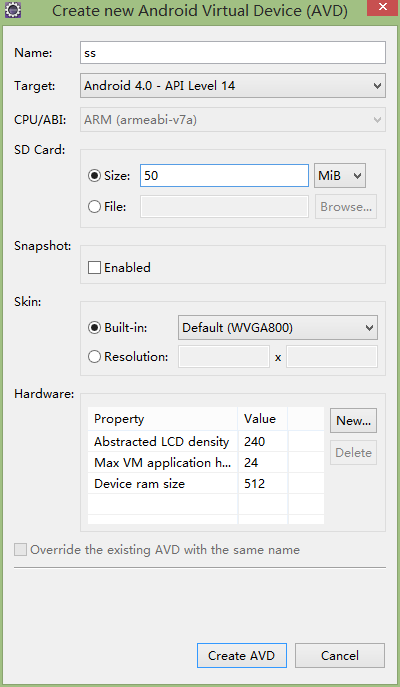Click the Resolution height field
This screenshot has width=400, height=687.
point(332,357)
